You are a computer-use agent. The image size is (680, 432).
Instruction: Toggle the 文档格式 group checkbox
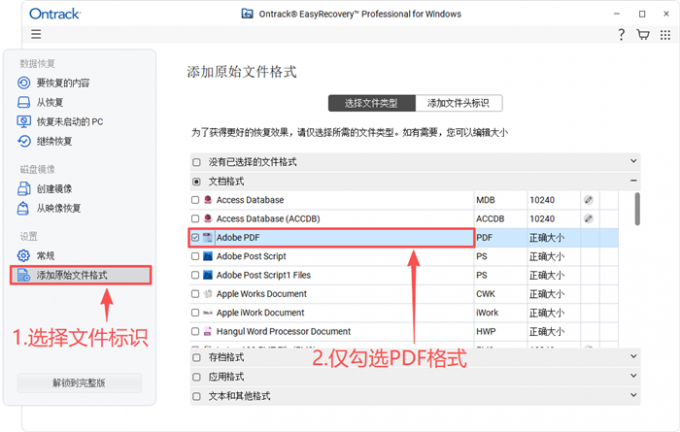point(196,181)
